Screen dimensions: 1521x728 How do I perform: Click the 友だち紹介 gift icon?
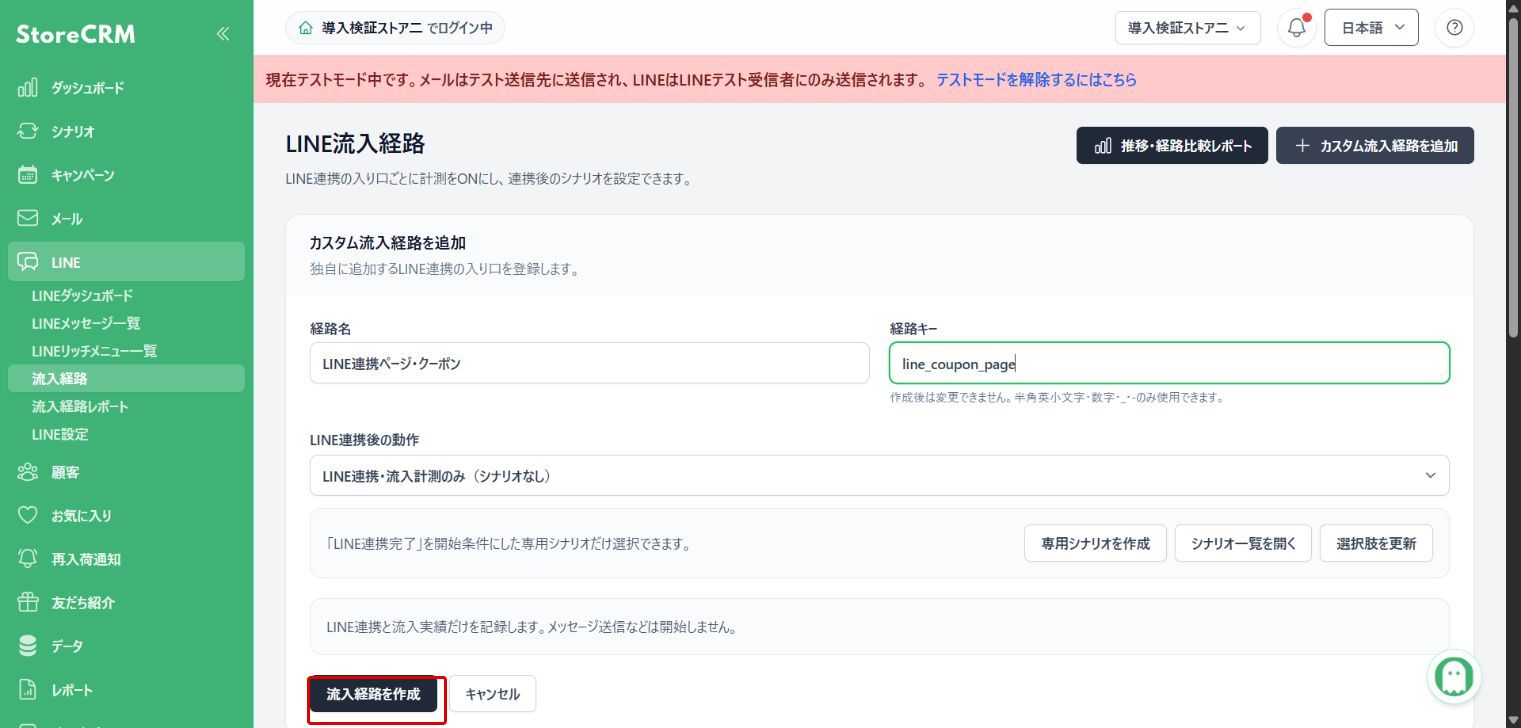coord(28,602)
